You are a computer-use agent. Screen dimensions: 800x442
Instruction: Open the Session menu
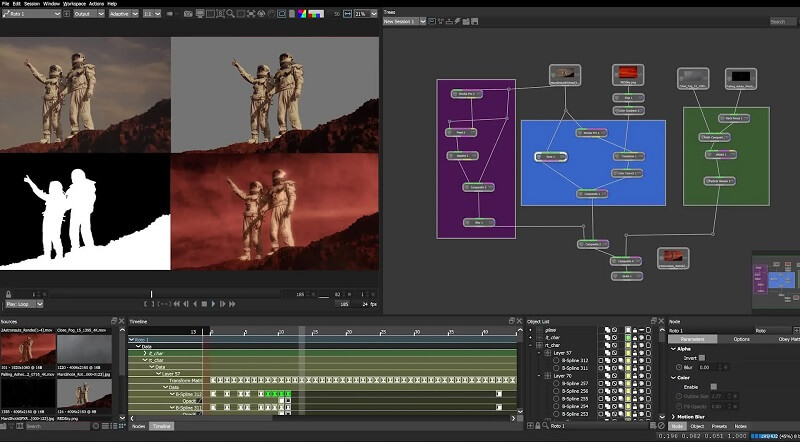(32, 4)
